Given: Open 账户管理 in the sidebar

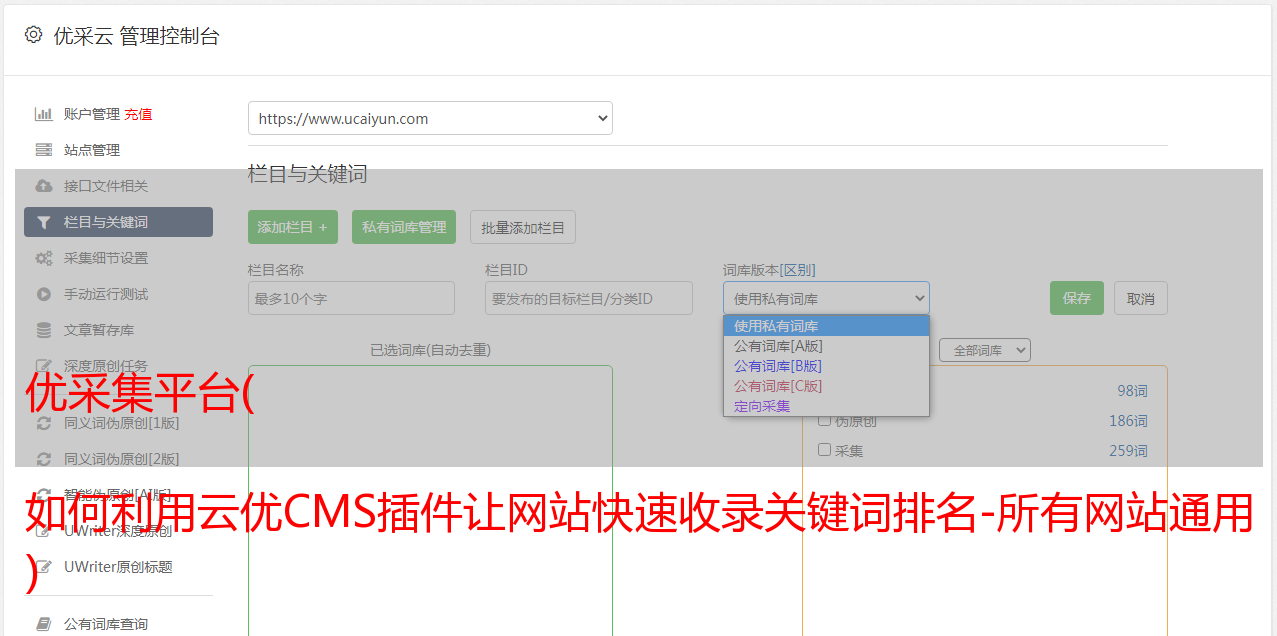Looking at the screenshot, I should (x=92, y=114).
